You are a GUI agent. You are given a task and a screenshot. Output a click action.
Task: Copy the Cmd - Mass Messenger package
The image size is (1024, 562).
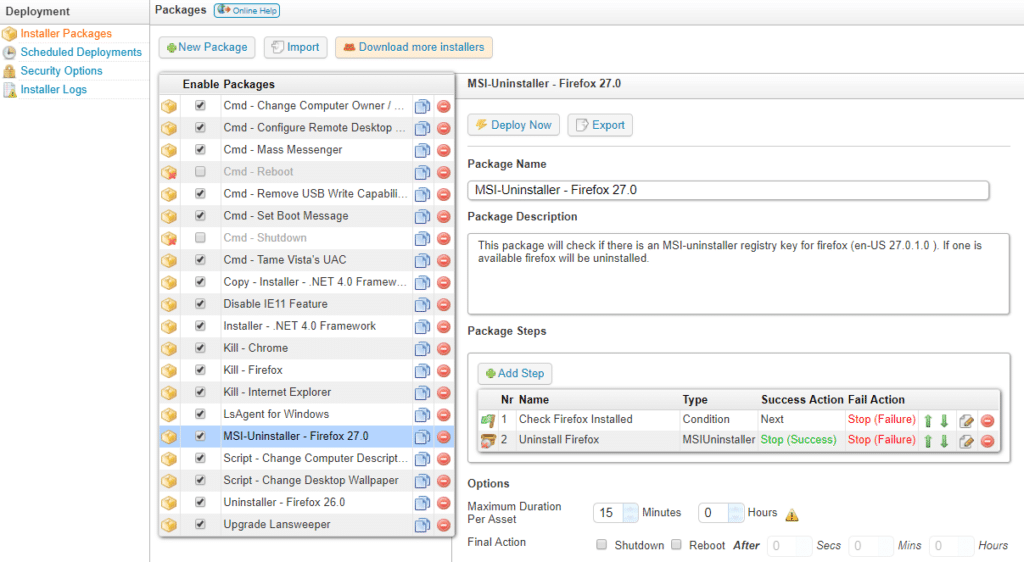pyautogui.click(x=423, y=150)
